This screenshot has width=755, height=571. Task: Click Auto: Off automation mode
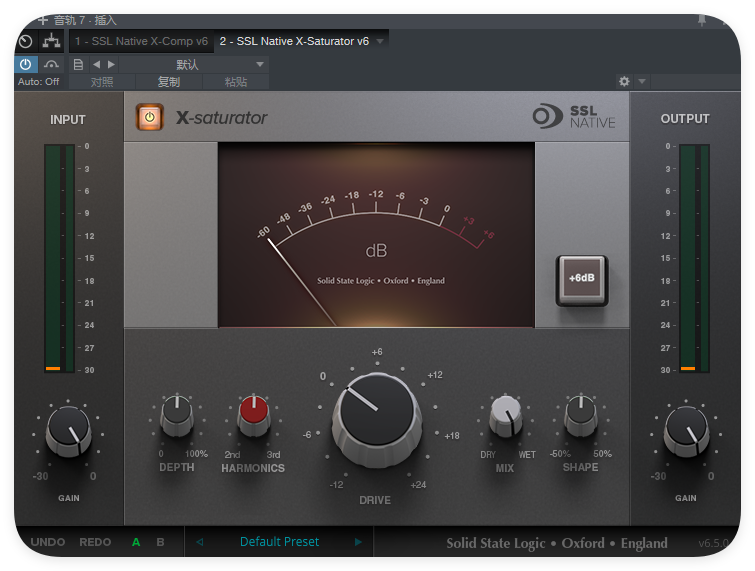point(39,82)
